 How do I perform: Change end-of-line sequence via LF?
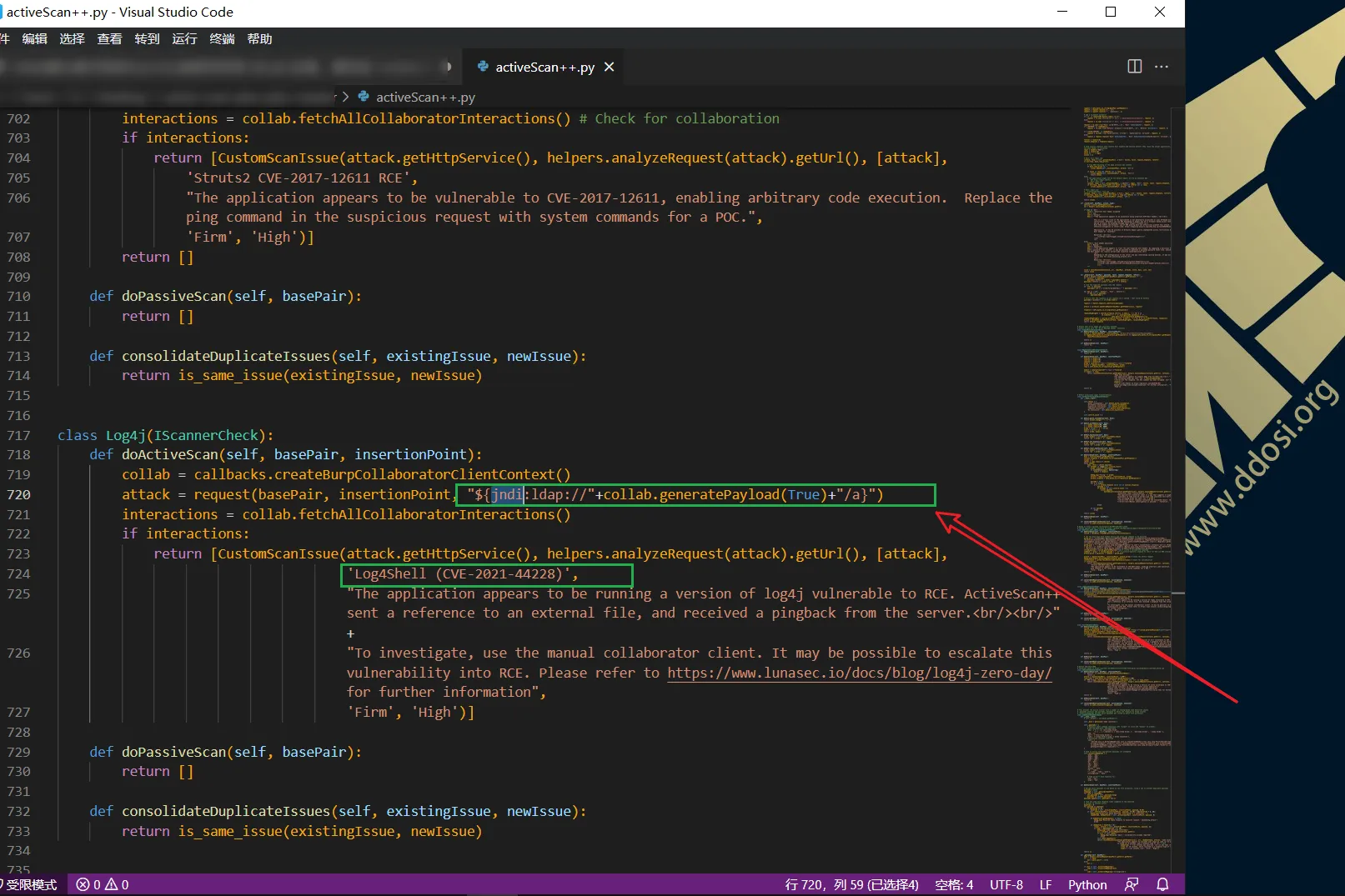click(1046, 885)
